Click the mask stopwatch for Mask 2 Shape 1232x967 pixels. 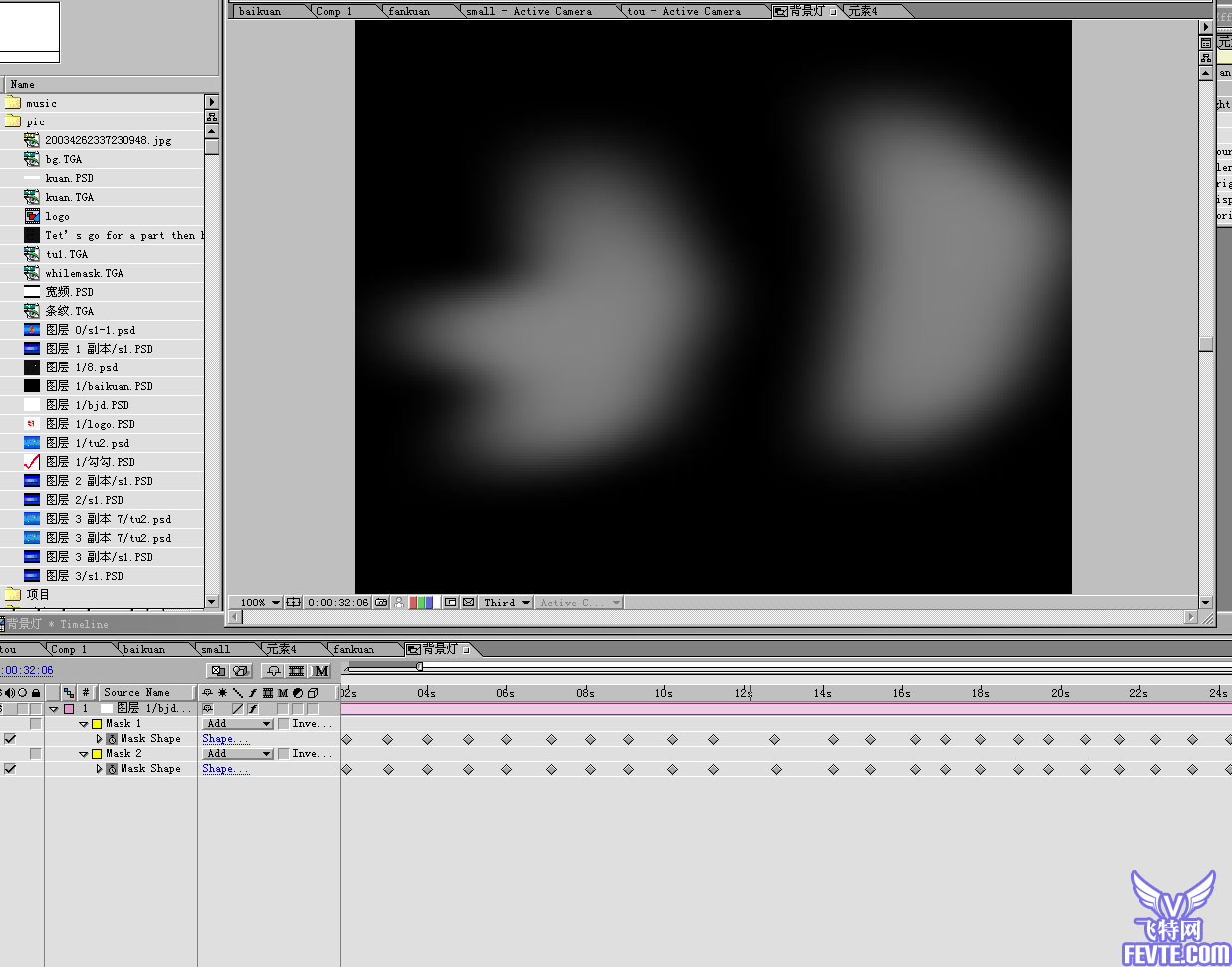[112, 769]
